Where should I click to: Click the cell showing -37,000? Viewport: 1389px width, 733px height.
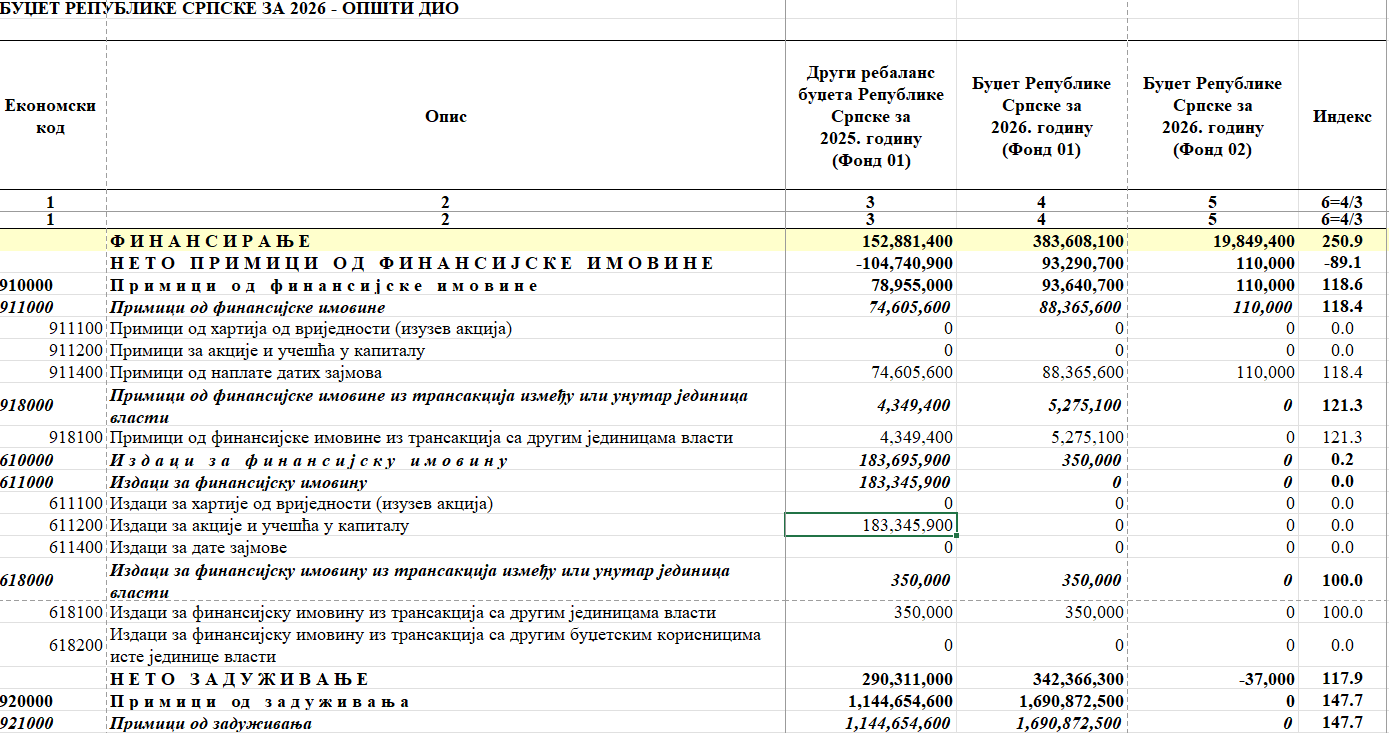[x=1266, y=680]
